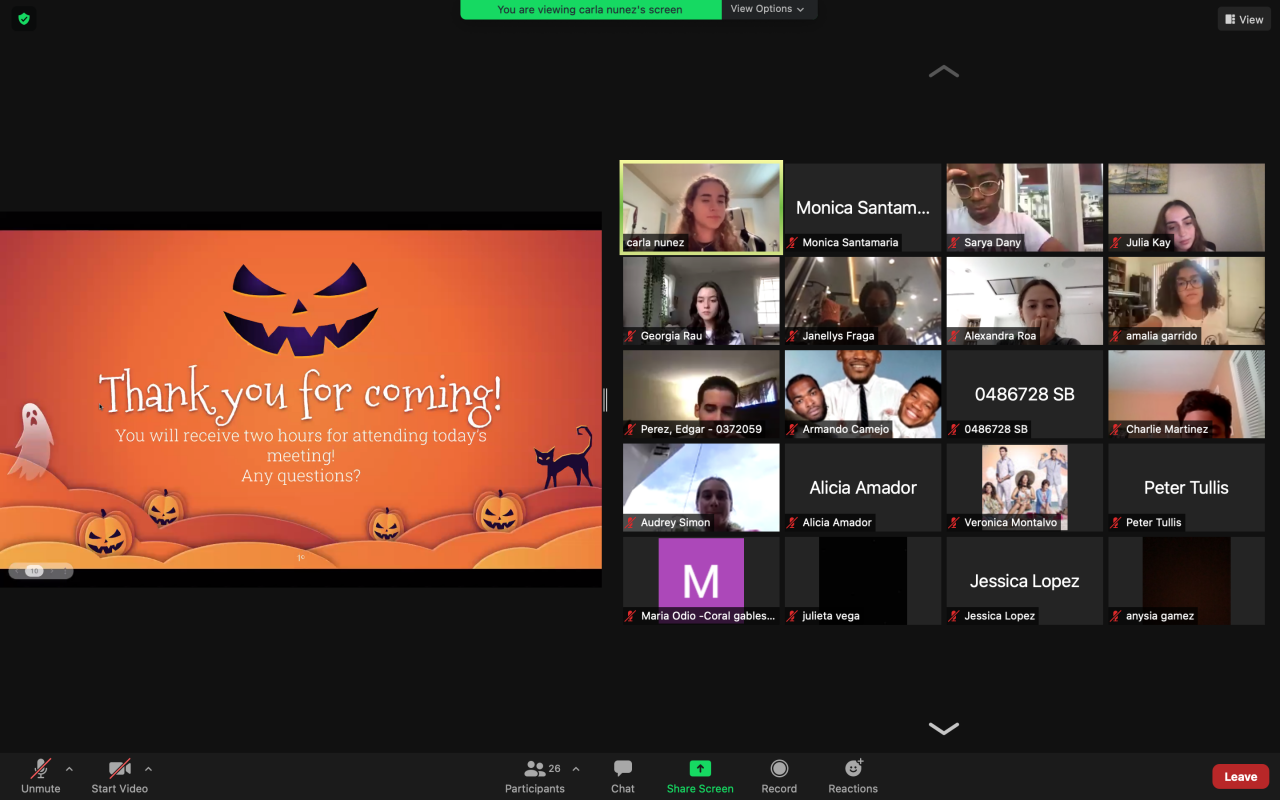
Task: Start recording with the Record icon
Action: [779, 769]
